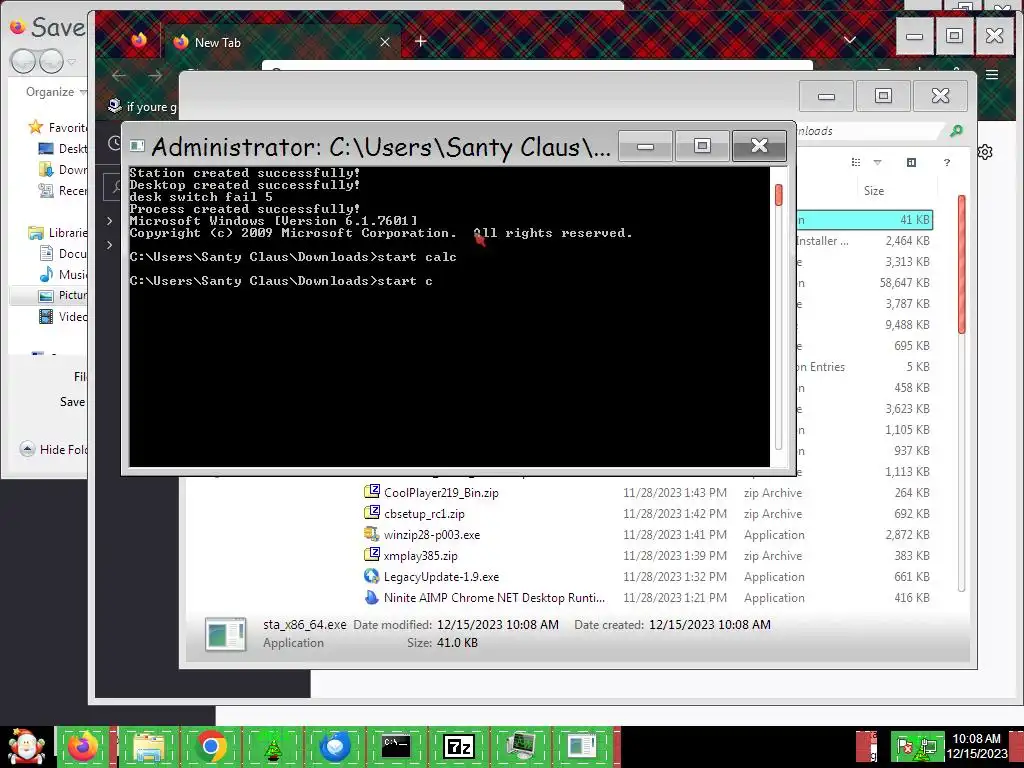Select the New Tab tab in Firefox

(x=281, y=42)
